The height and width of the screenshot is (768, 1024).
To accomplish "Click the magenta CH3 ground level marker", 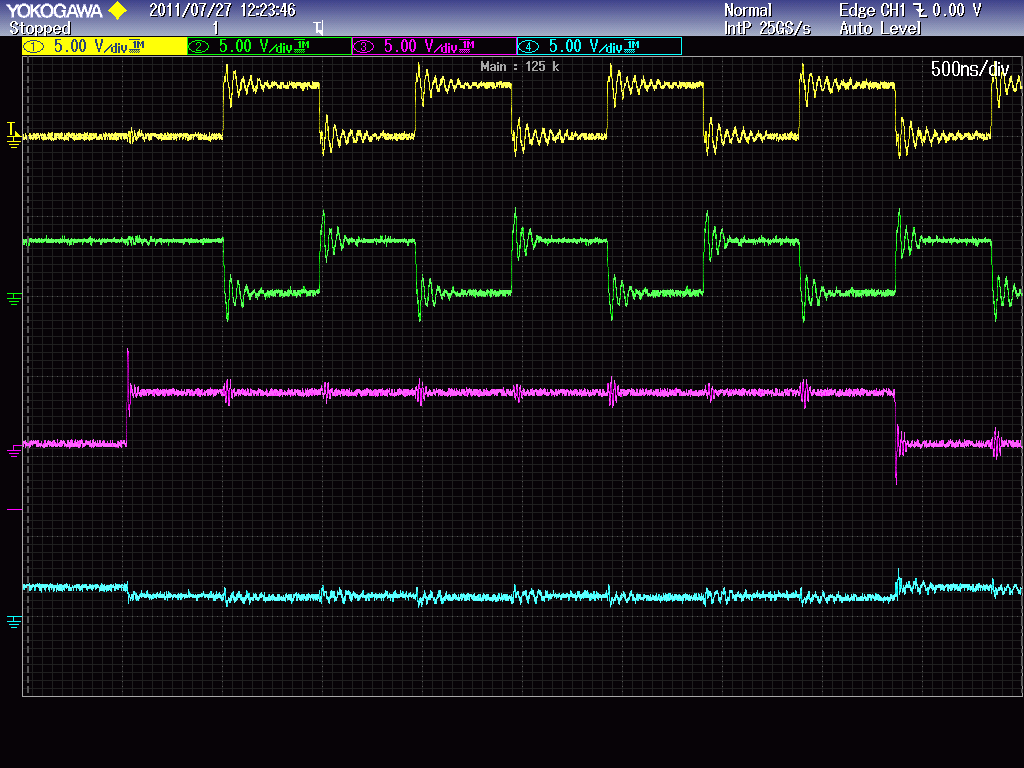I will coord(14,451).
